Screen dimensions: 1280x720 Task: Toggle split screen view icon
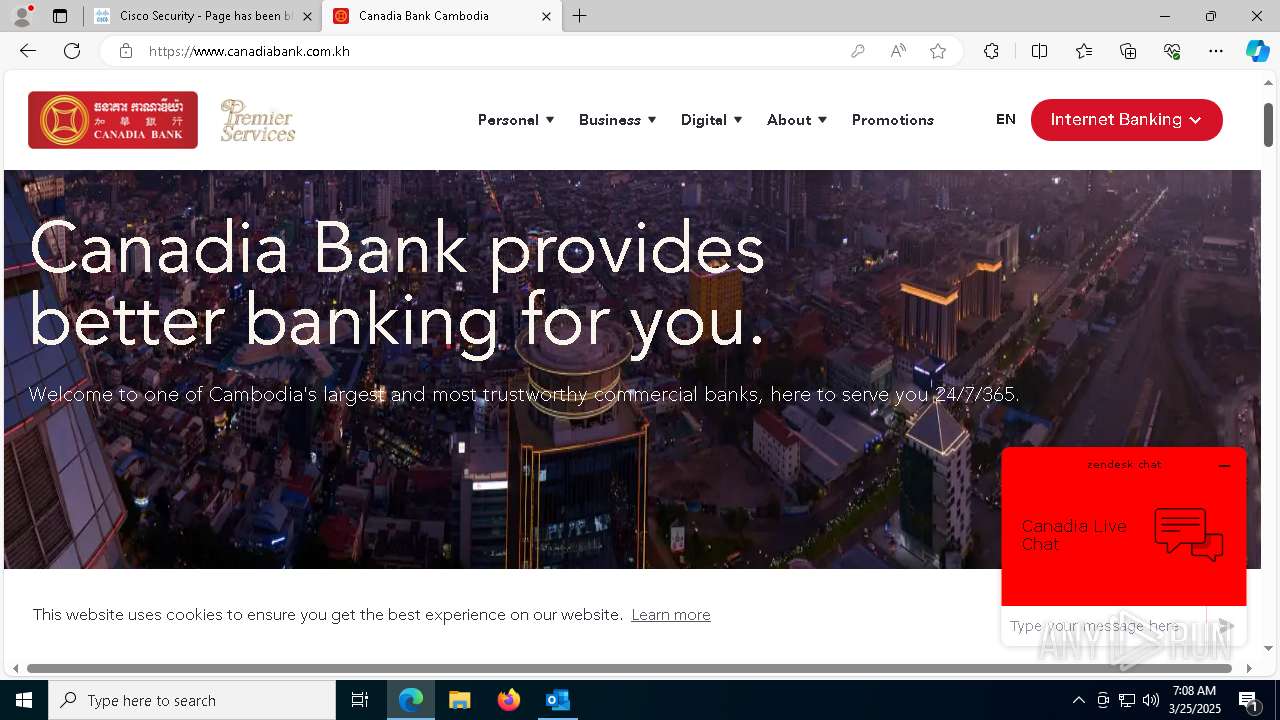point(1039,51)
